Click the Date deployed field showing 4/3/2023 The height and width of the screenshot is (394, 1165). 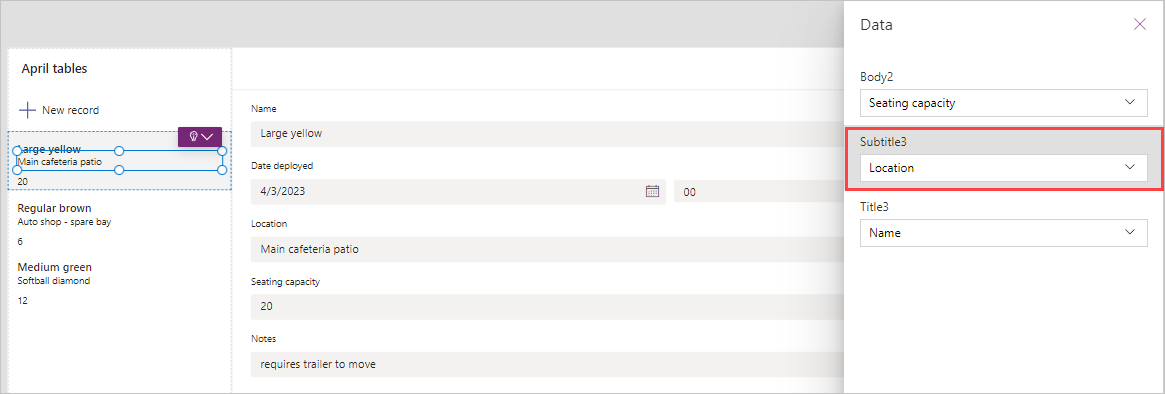(x=458, y=191)
